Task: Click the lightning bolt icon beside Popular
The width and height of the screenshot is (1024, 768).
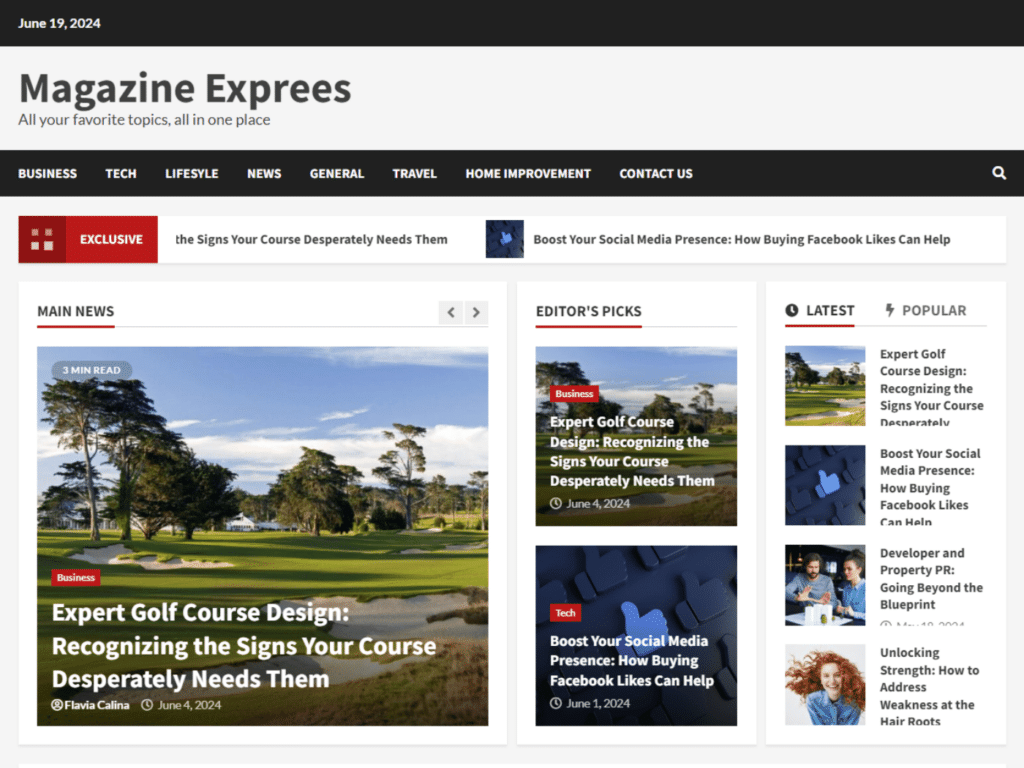Action: (x=889, y=310)
